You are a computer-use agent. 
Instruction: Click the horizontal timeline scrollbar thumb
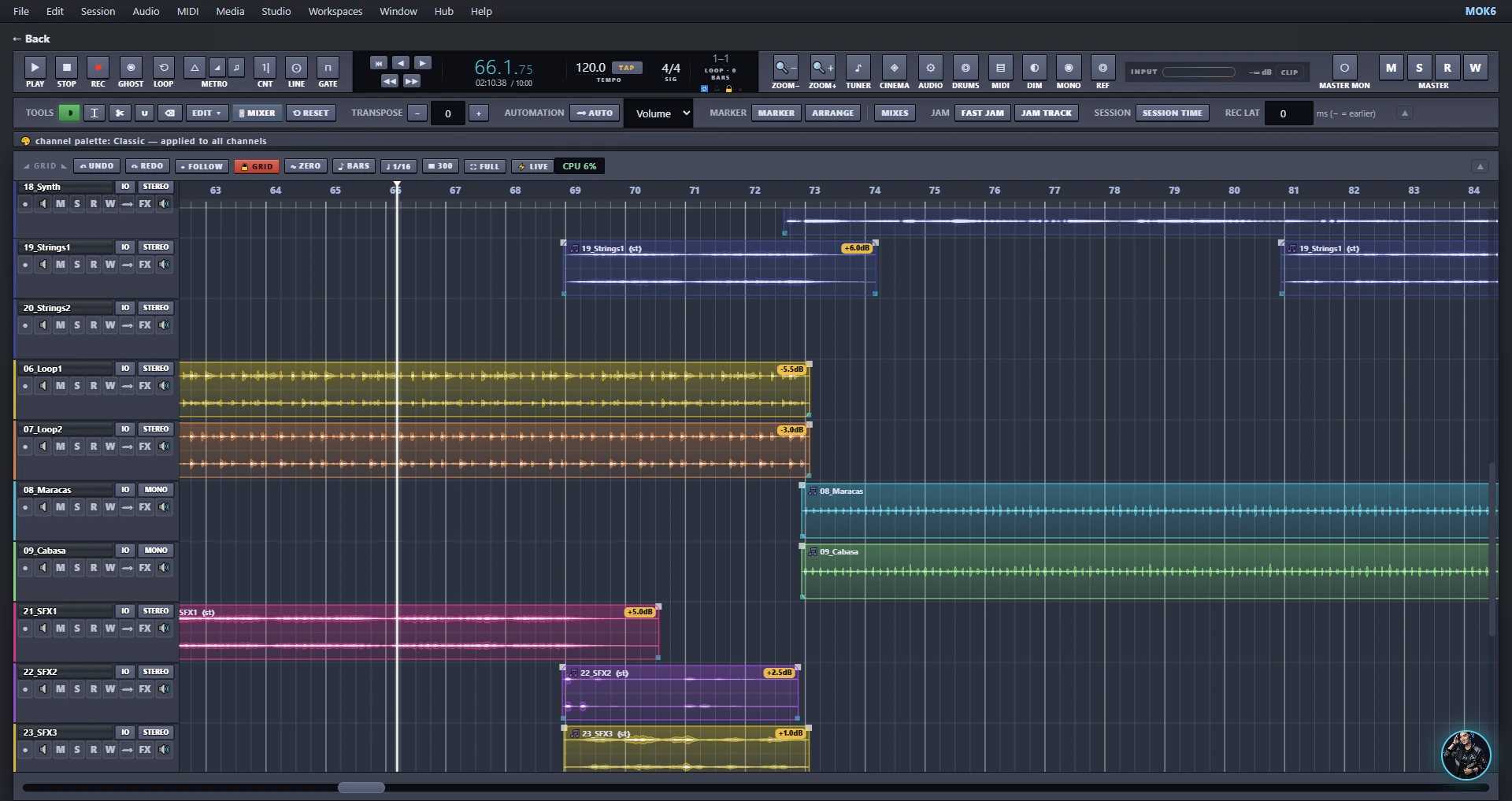pyautogui.click(x=361, y=788)
